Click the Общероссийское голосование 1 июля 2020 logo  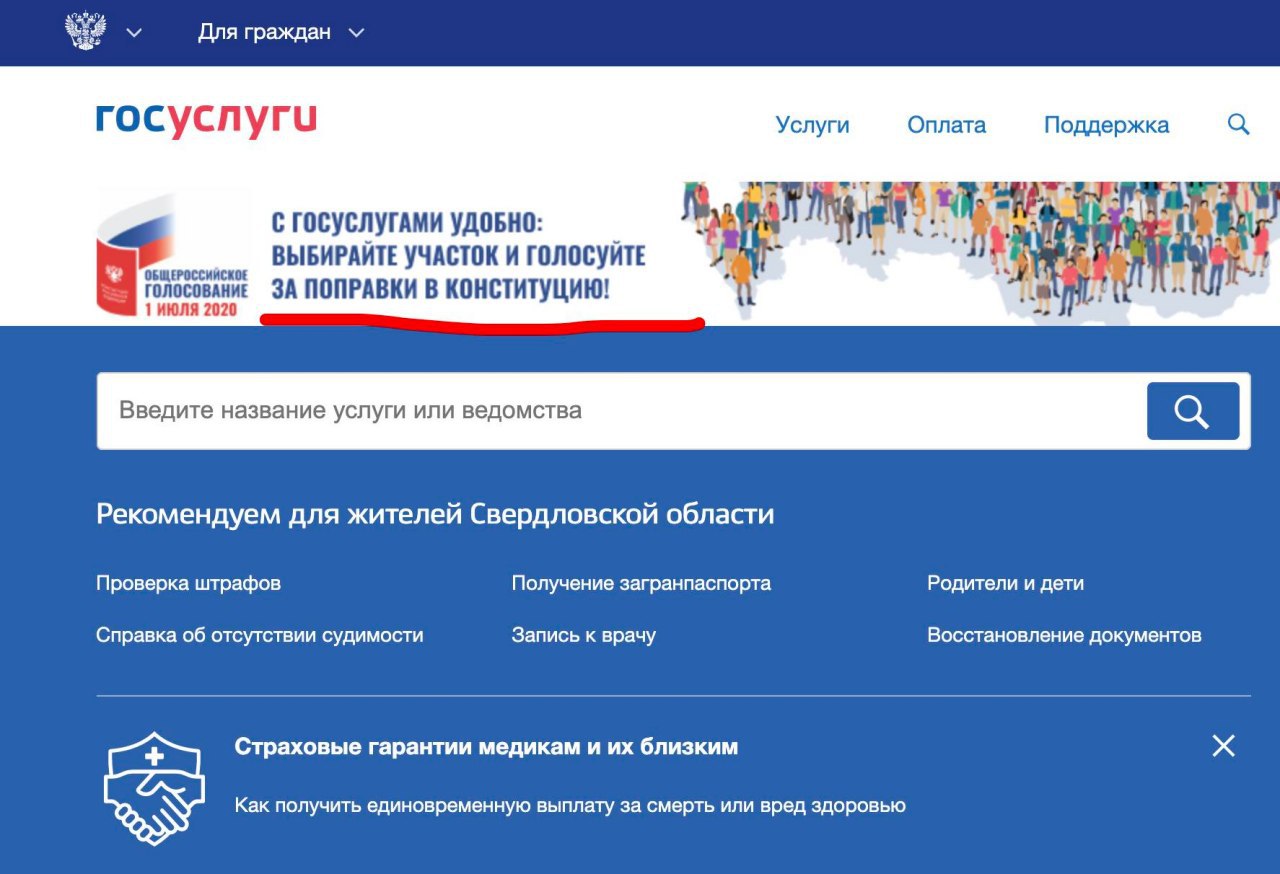click(x=172, y=255)
